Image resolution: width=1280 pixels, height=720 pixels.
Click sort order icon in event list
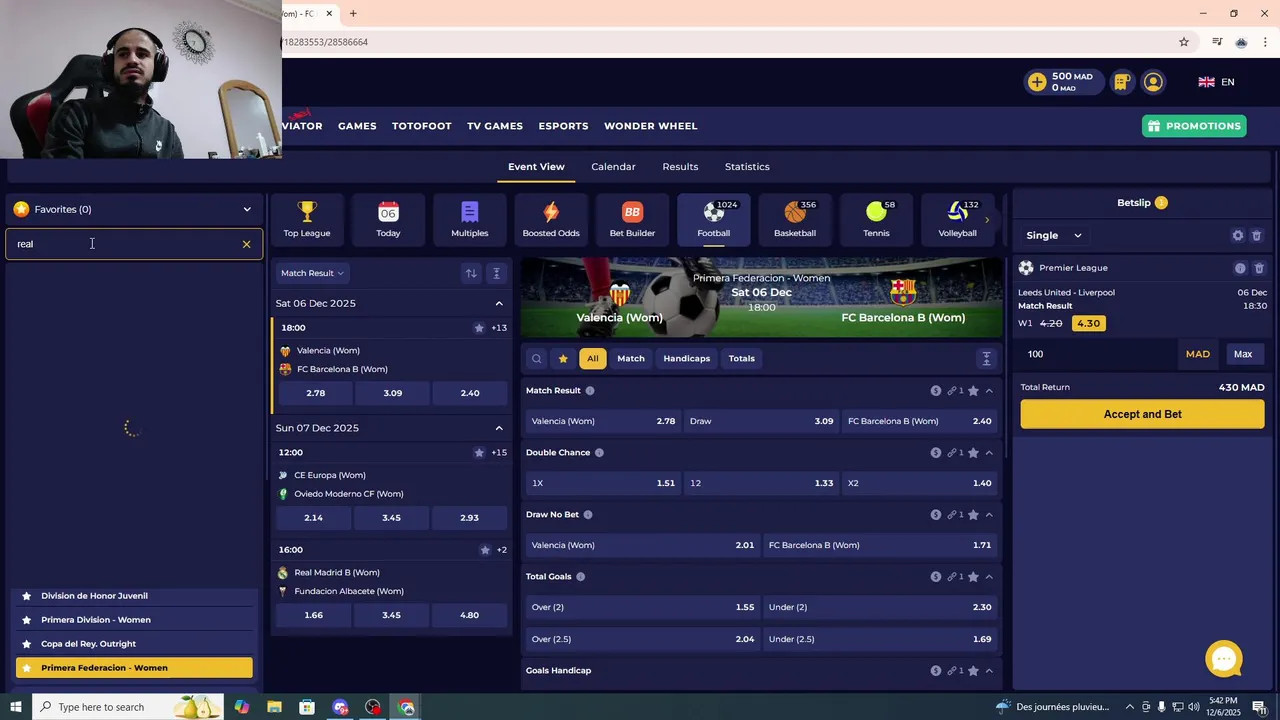click(x=471, y=273)
